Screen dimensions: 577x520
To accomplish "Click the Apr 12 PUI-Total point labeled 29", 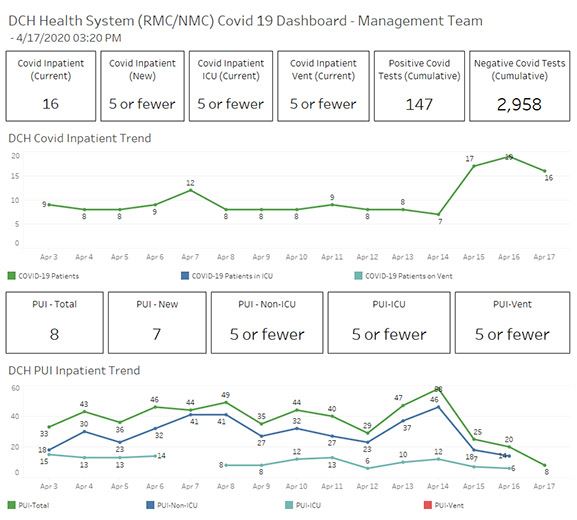I will point(367,433).
